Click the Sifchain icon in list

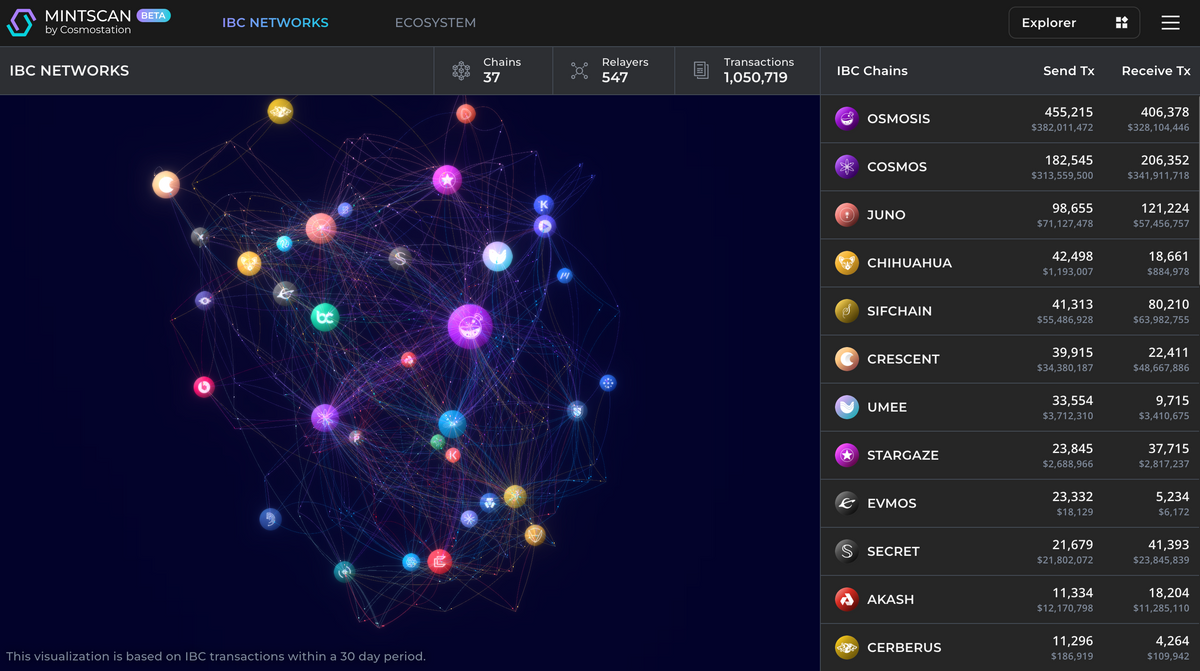(847, 311)
